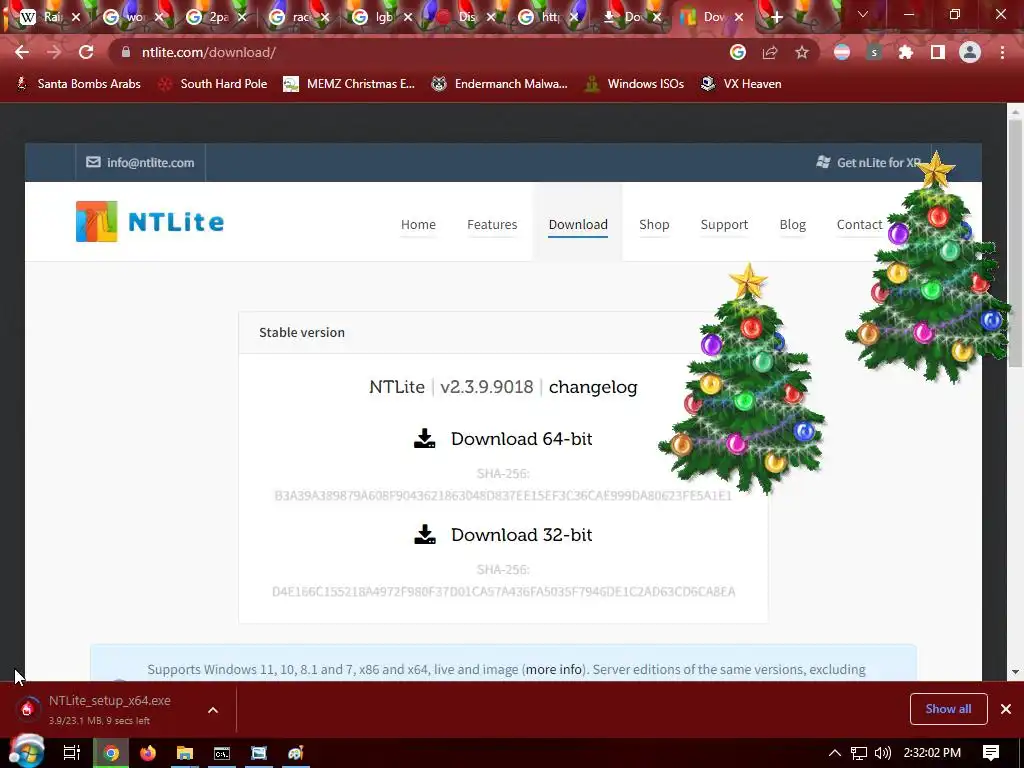
Task: Click the page vertical scrollbar thumb
Action: pyautogui.click(x=1015, y=242)
